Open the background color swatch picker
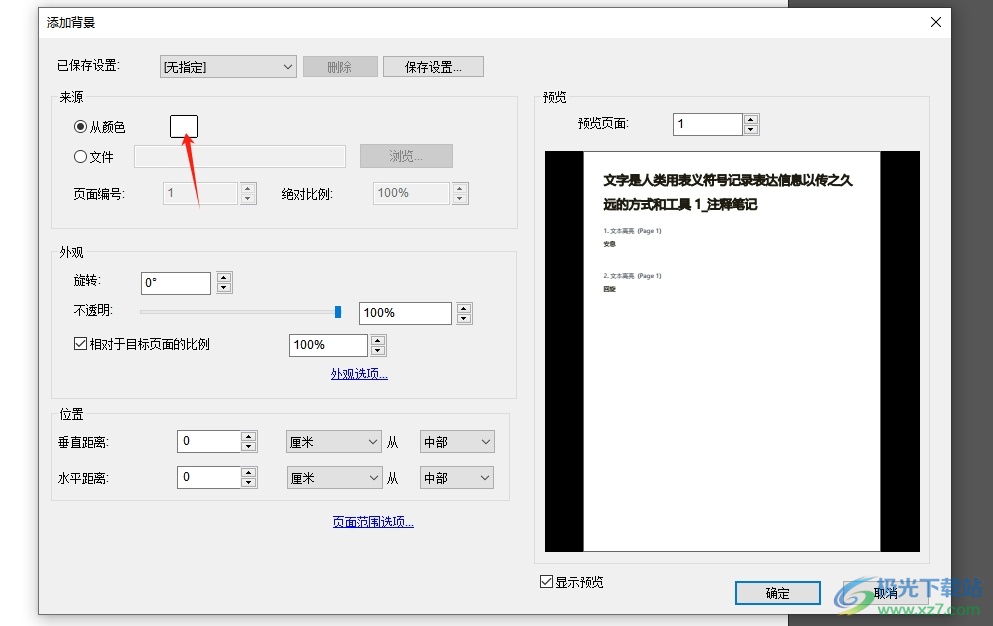Screen dimensions: 993x626 [x=184, y=126]
